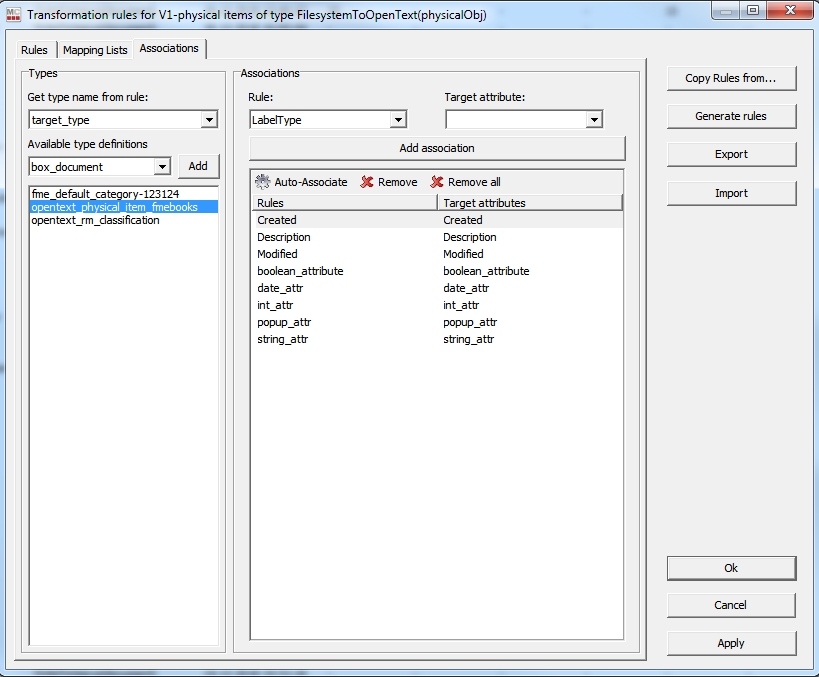The height and width of the screenshot is (677, 819).
Task: Click Copy Rules from... button
Action: [731, 78]
